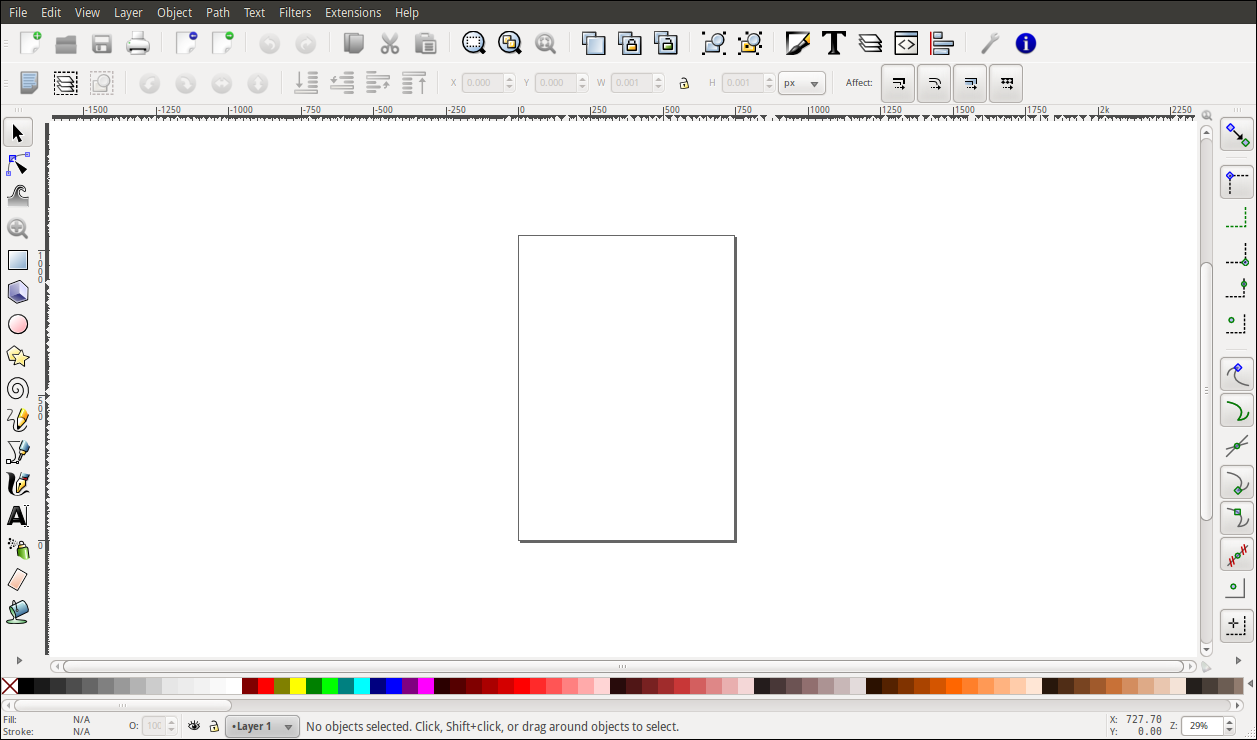1257x740 pixels.
Task: Paste from clipboard icon
Action: pyautogui.click(x=426, y=43)
